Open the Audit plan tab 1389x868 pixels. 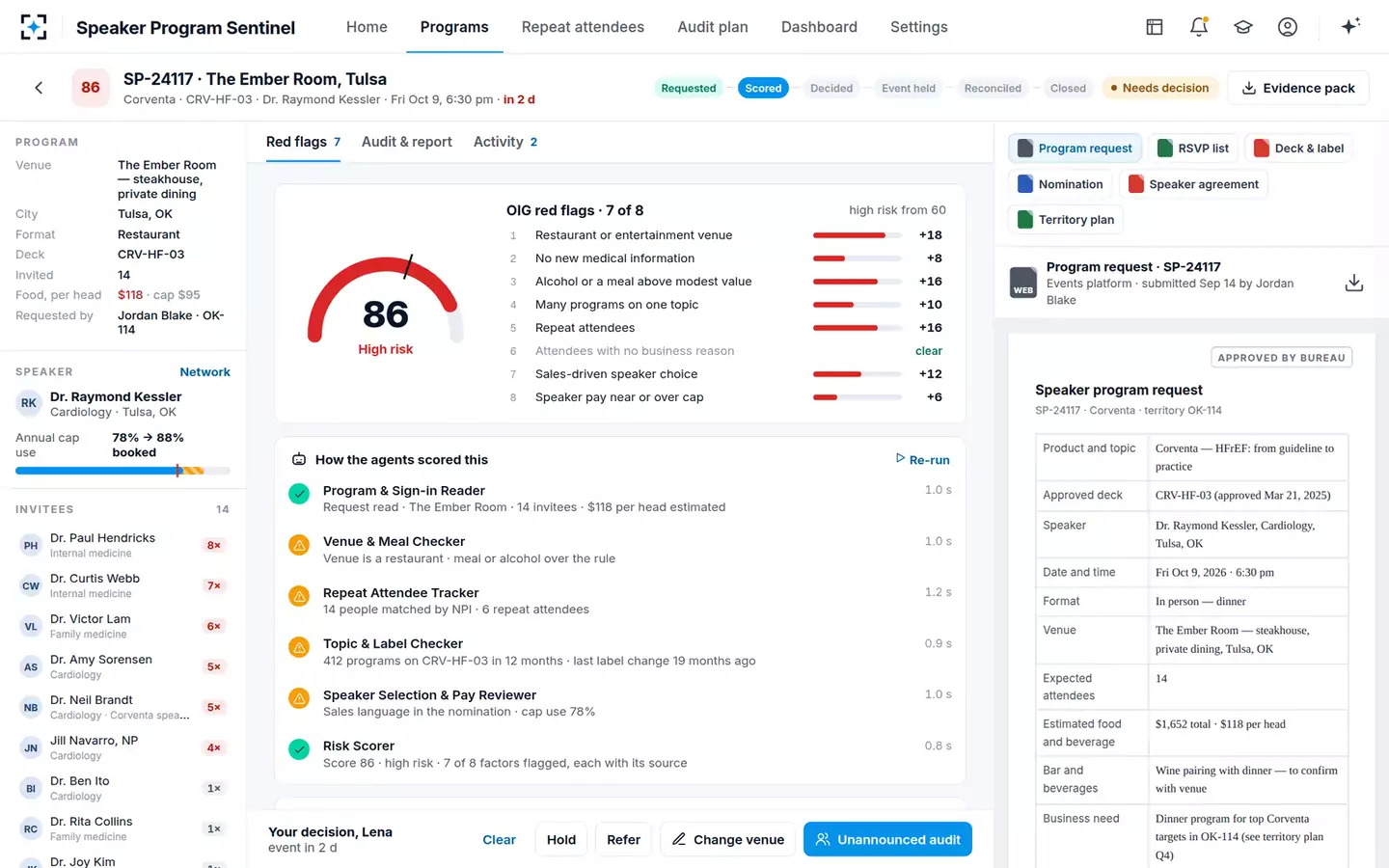point(713,27)
